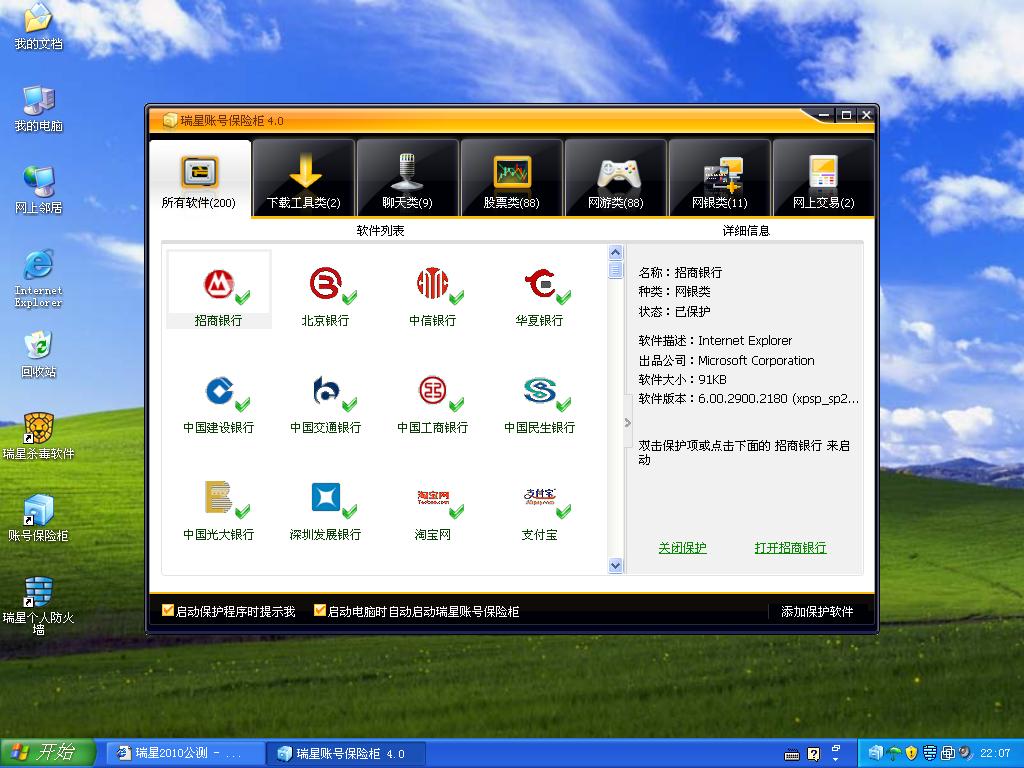
Task: Select Internet Explorer desktop icon
Action: [x=39, y=278]
